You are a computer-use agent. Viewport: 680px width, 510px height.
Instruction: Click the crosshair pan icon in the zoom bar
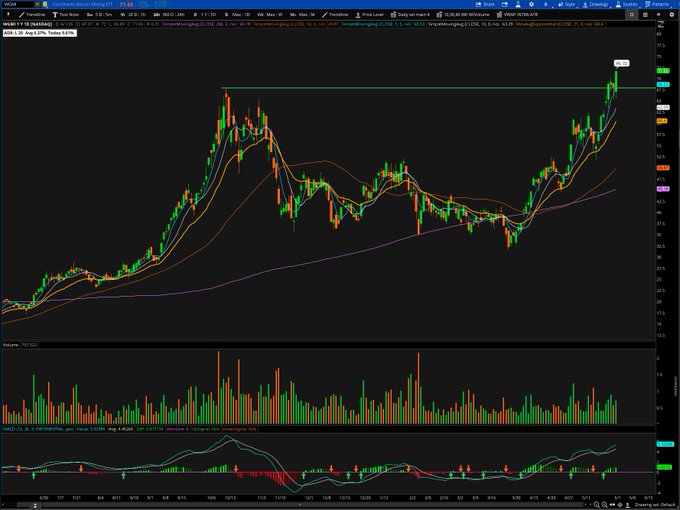point(620,505)
